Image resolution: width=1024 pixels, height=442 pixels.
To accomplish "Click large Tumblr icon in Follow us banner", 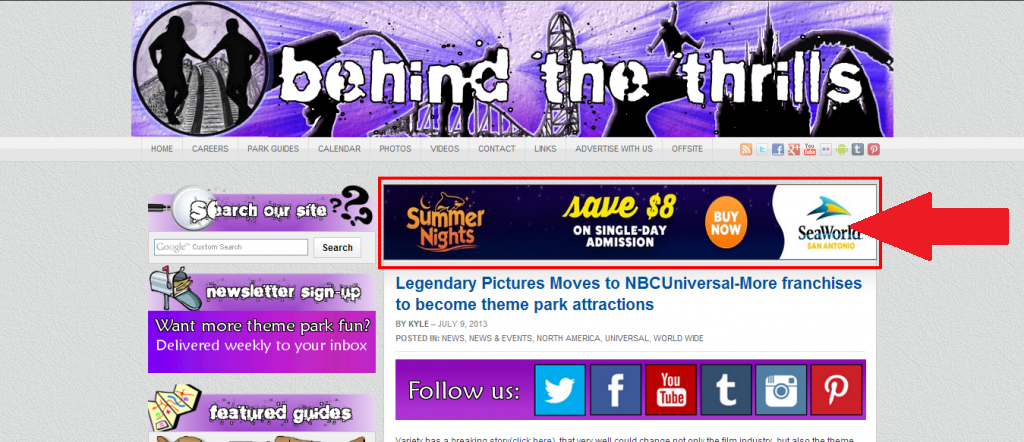I will 726,390.
